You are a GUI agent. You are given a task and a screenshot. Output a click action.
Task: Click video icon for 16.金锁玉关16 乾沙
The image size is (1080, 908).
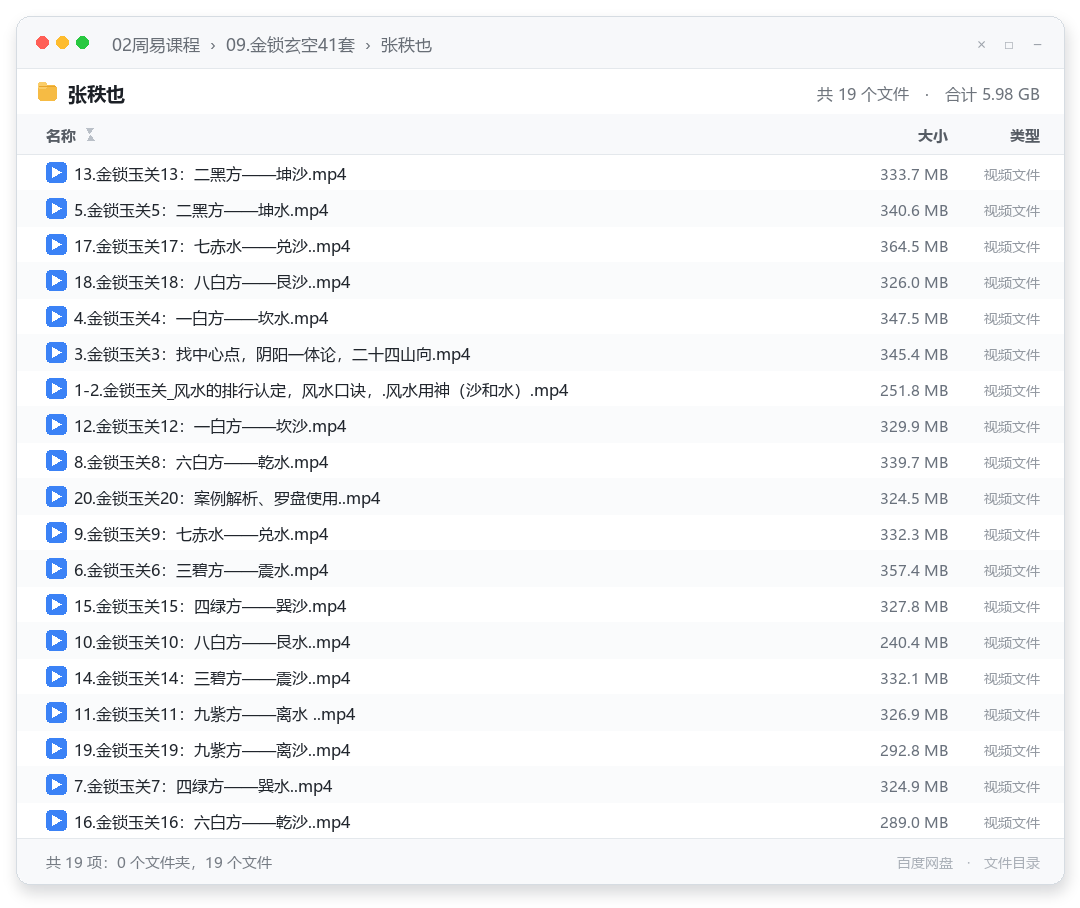(56, 821)
